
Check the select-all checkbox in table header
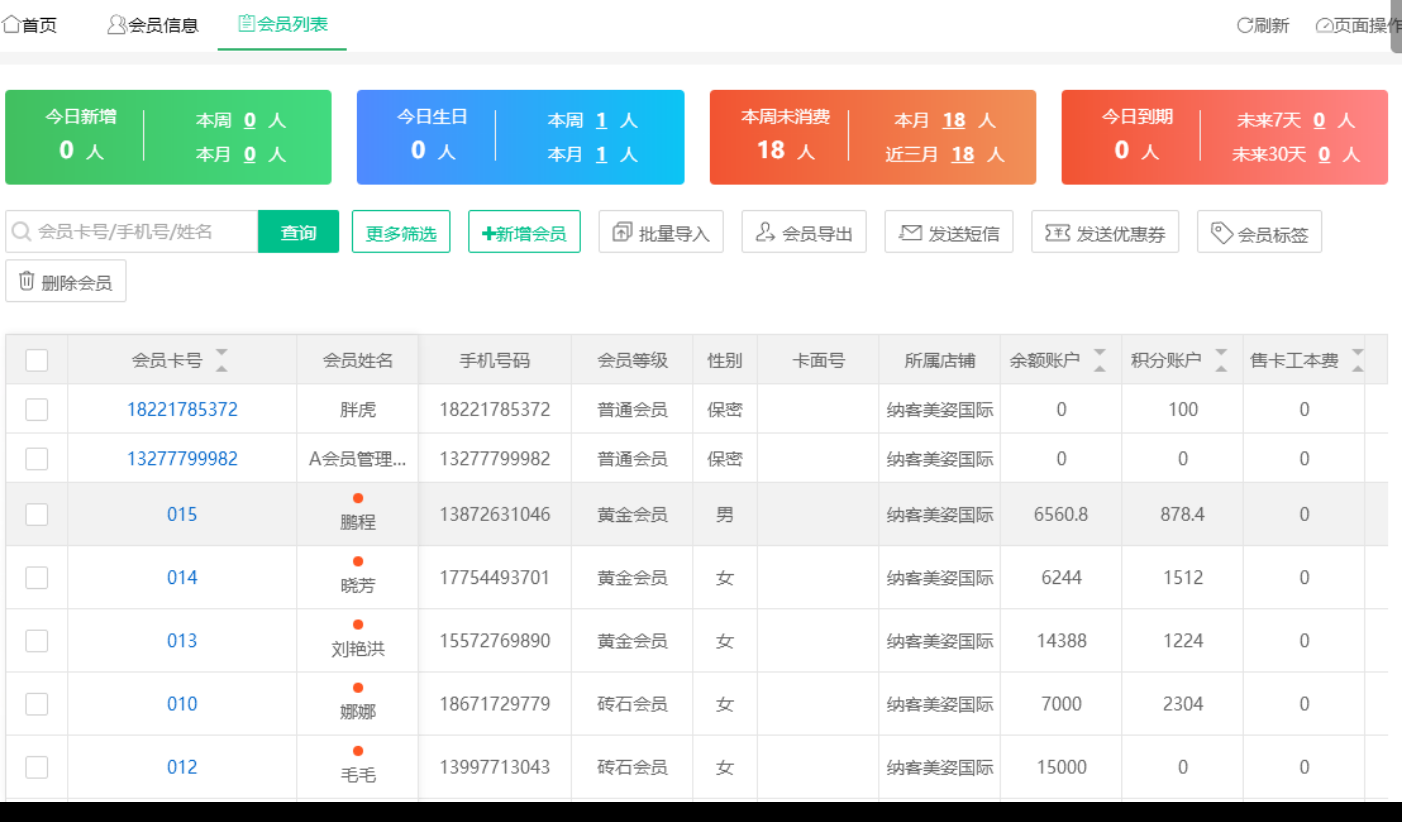(36, 360)
